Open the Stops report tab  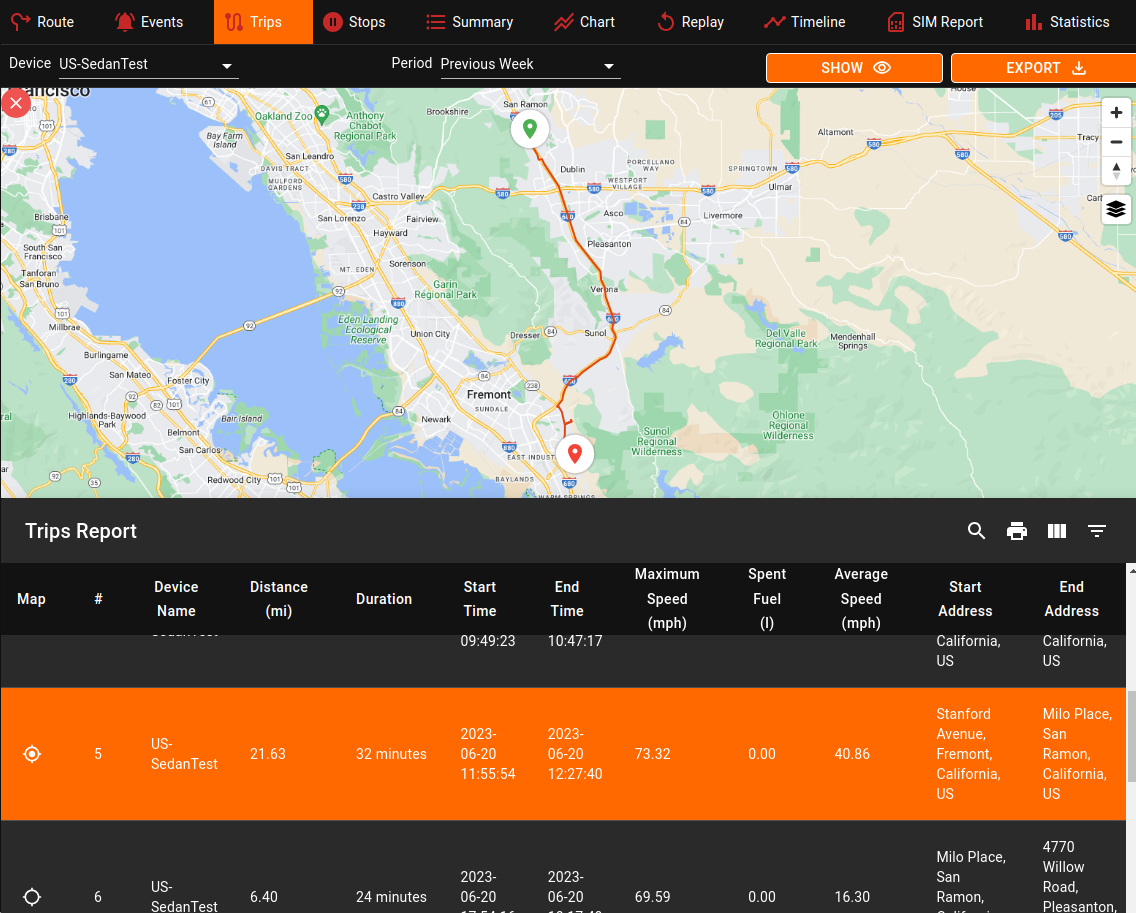click(354, 22)
